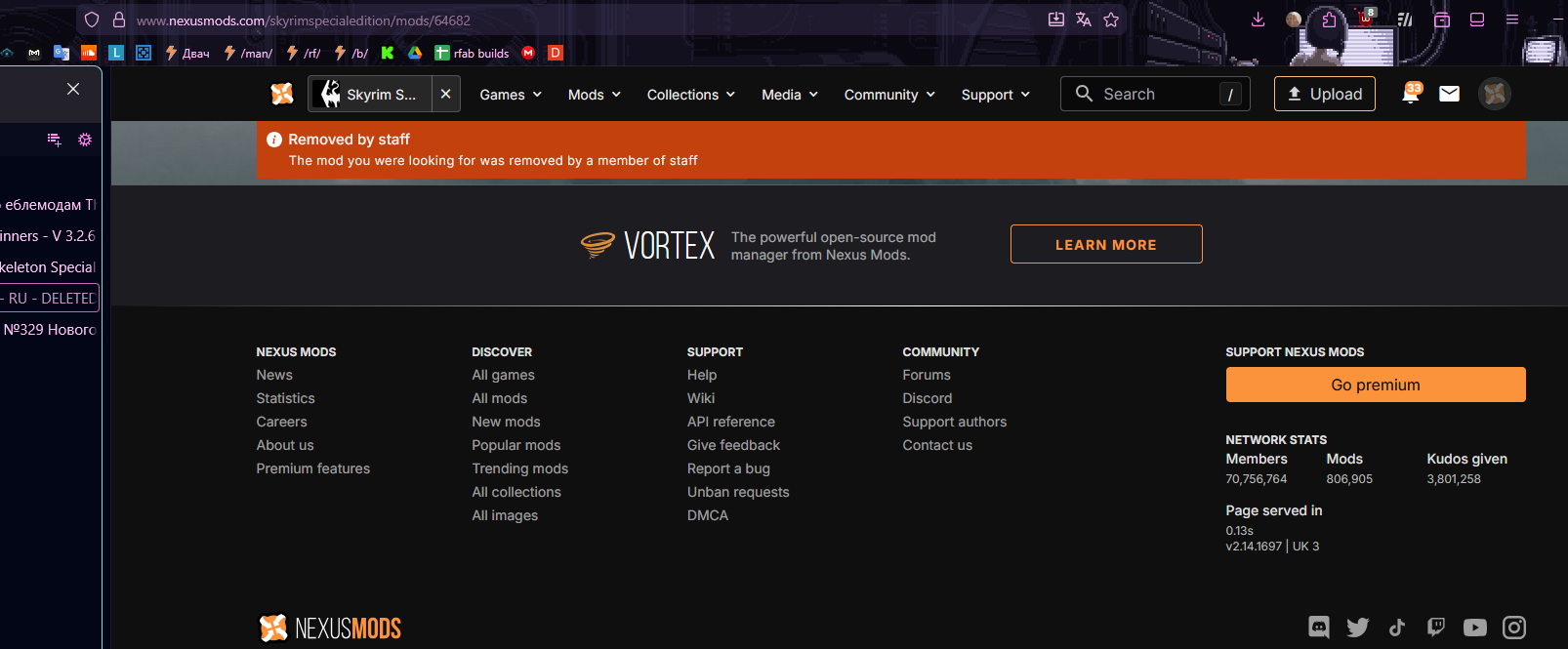Open the Nexus Mods Discord icon in the footer
Image resolution: width=1568 pixels, height=649 pixels.
click(x=1319, y=628)
